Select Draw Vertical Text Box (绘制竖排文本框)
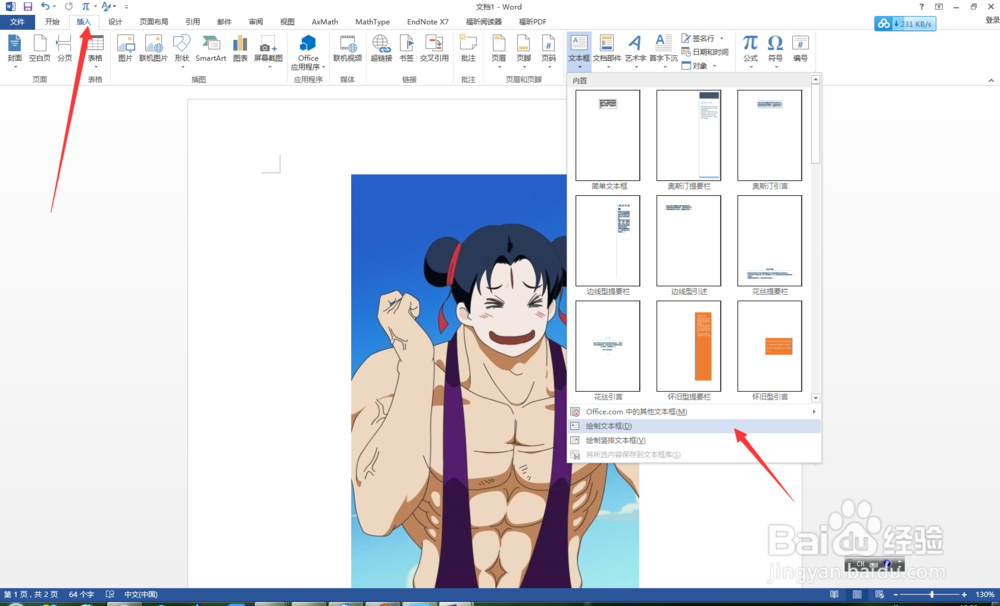The height and width of the screenshot is (606, 1000). click(x=694, y=440)
